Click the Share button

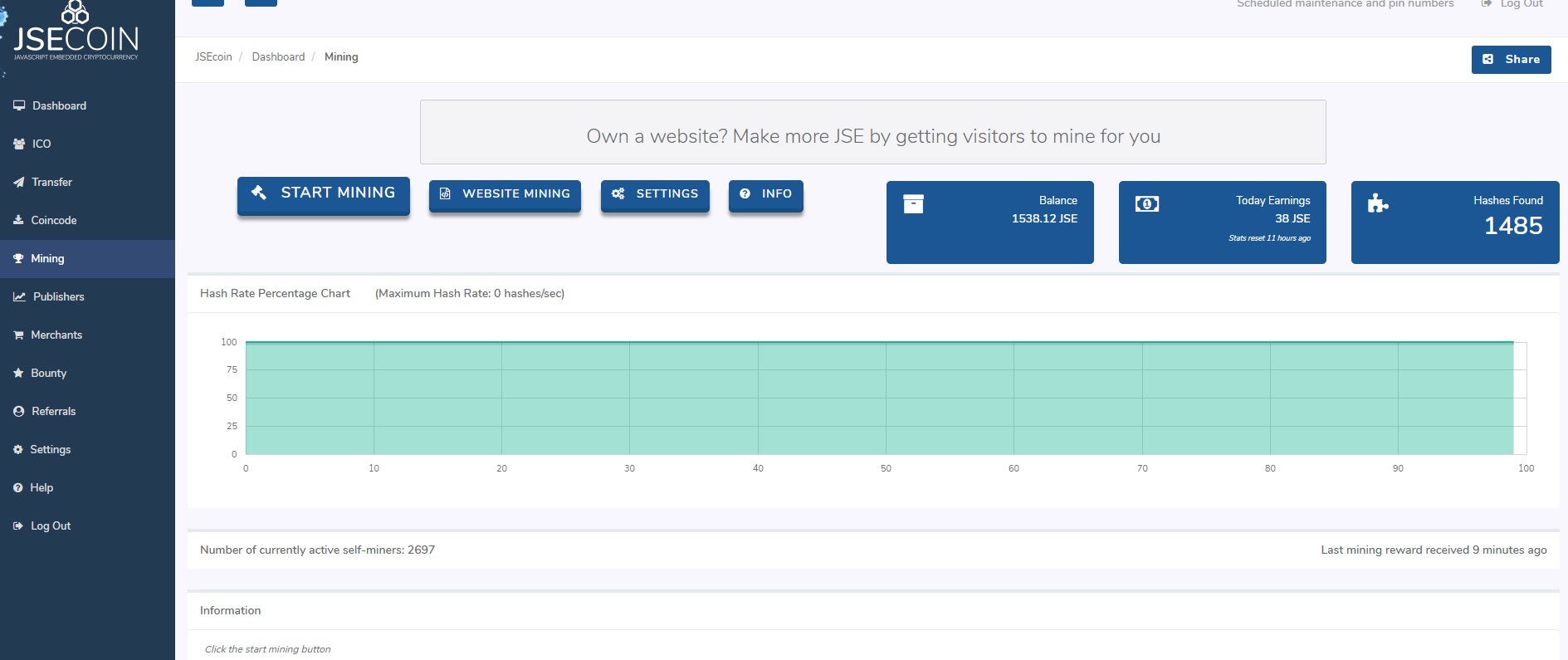coord(1511,60)
